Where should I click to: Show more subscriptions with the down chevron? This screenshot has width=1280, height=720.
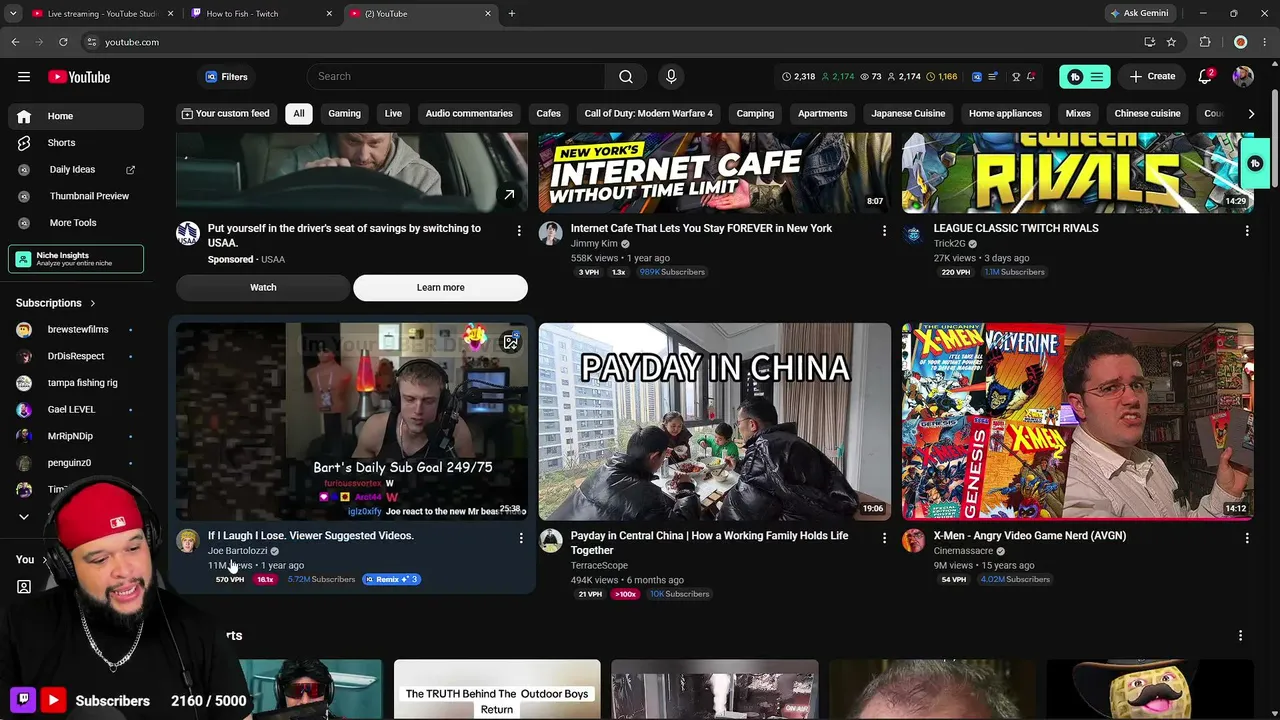tap(24, 517)
